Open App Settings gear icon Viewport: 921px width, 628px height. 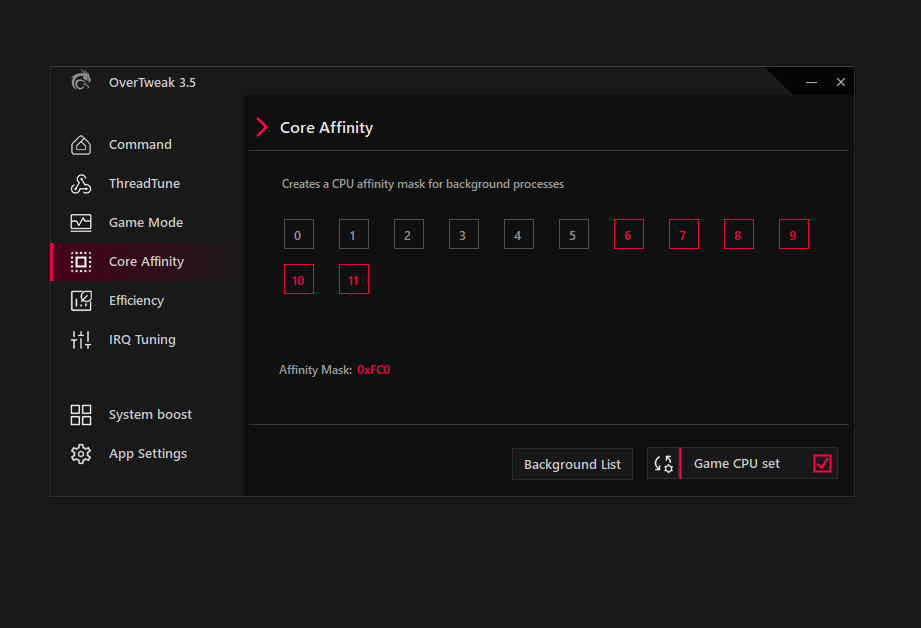[81, 454]
